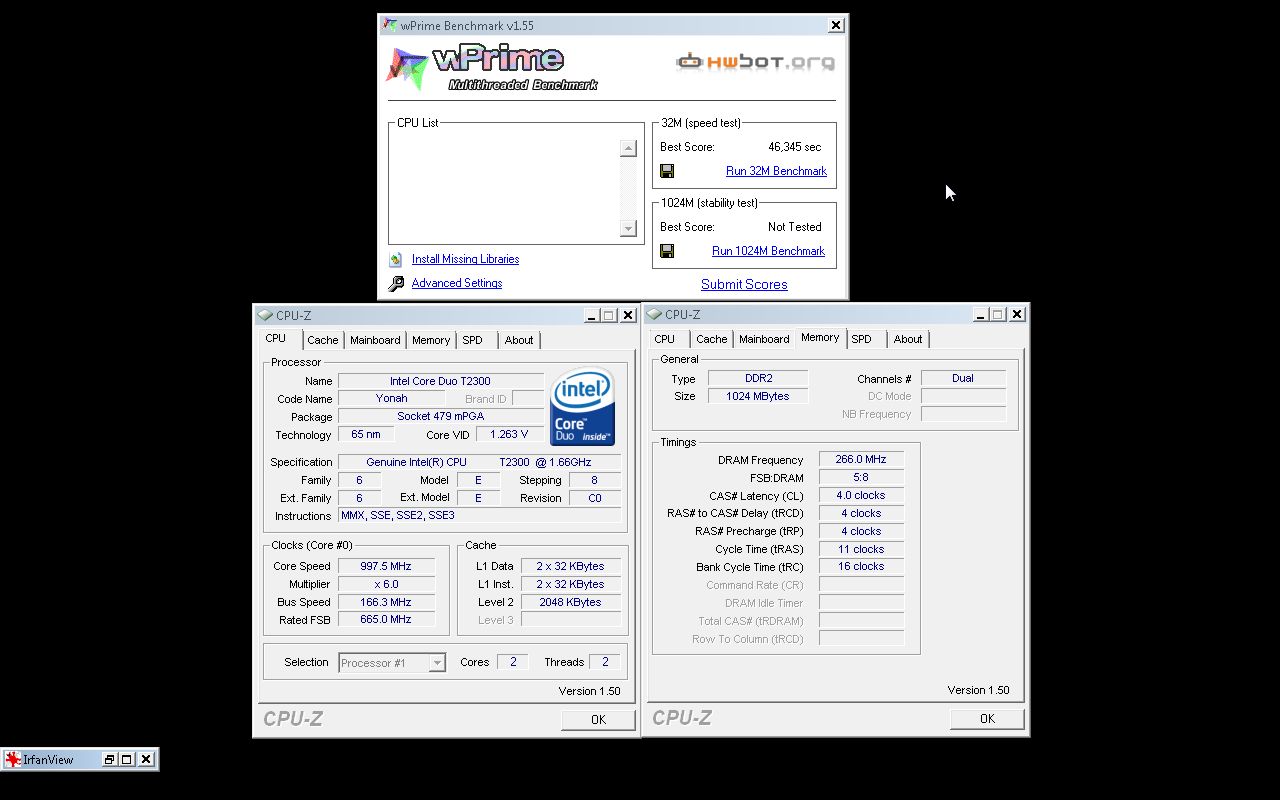This screenshot has height=800, width=1280.
Task: Click the 32M Best Score 46,345 sec
Action: pyautogui.click(x=794, y=147)
